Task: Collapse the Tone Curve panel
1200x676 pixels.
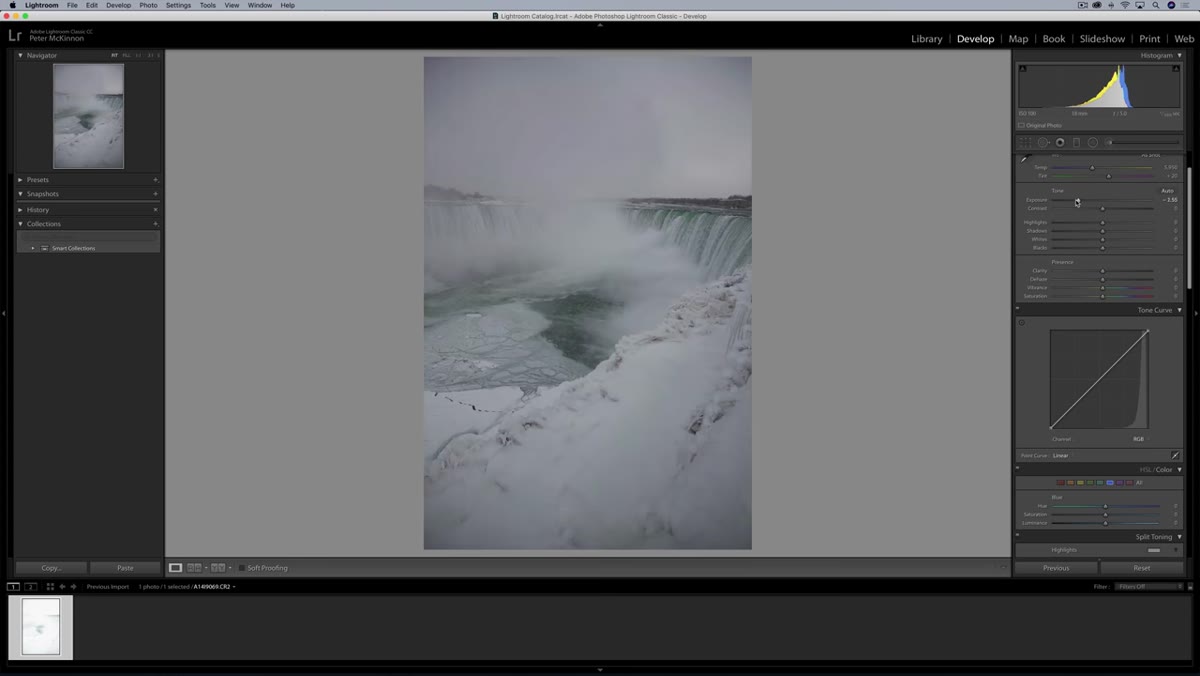Action: click(1179, 310)
